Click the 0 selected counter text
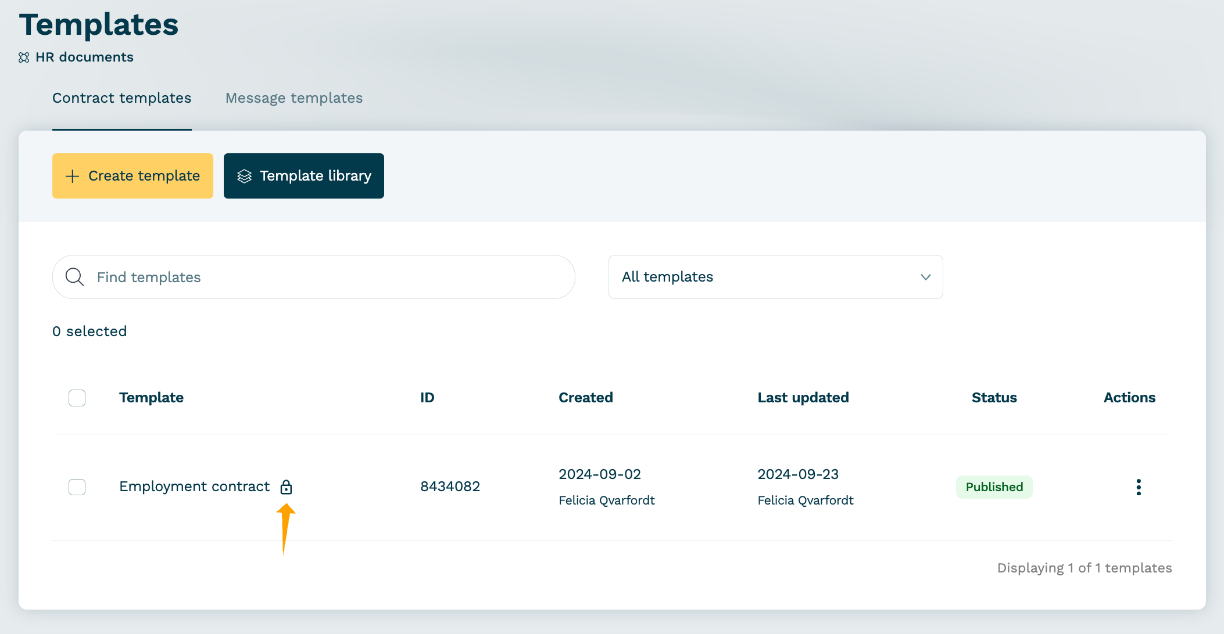This screenshot has width=1224, height=634. 89,331
